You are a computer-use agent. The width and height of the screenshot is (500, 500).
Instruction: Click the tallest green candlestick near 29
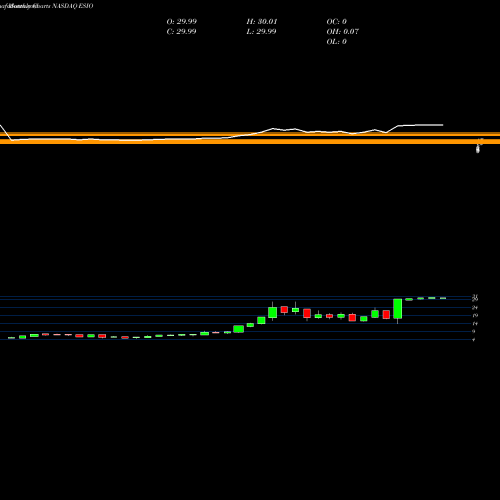coord(398,309)
